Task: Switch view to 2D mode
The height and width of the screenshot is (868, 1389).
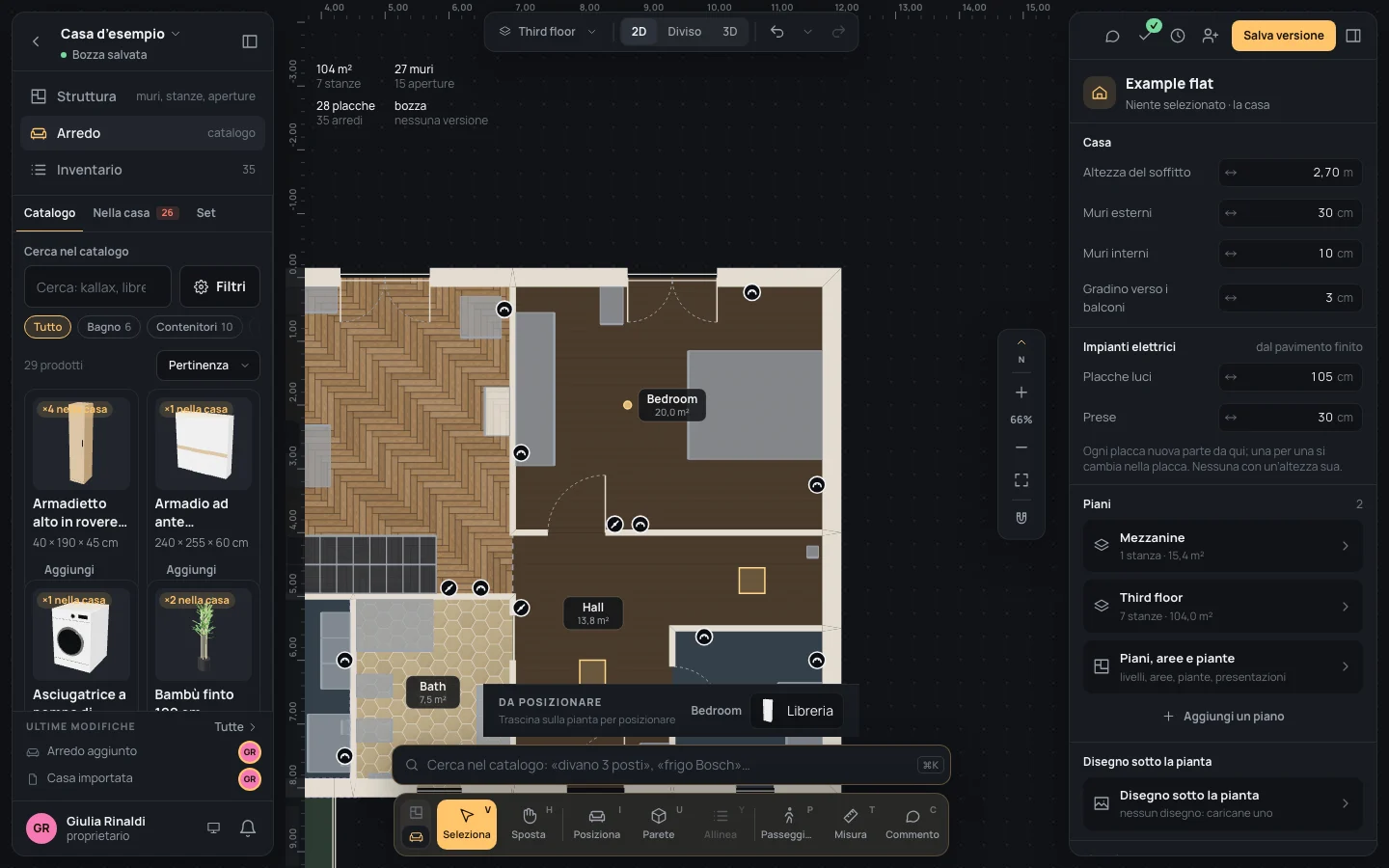Action: coord(639,32)
